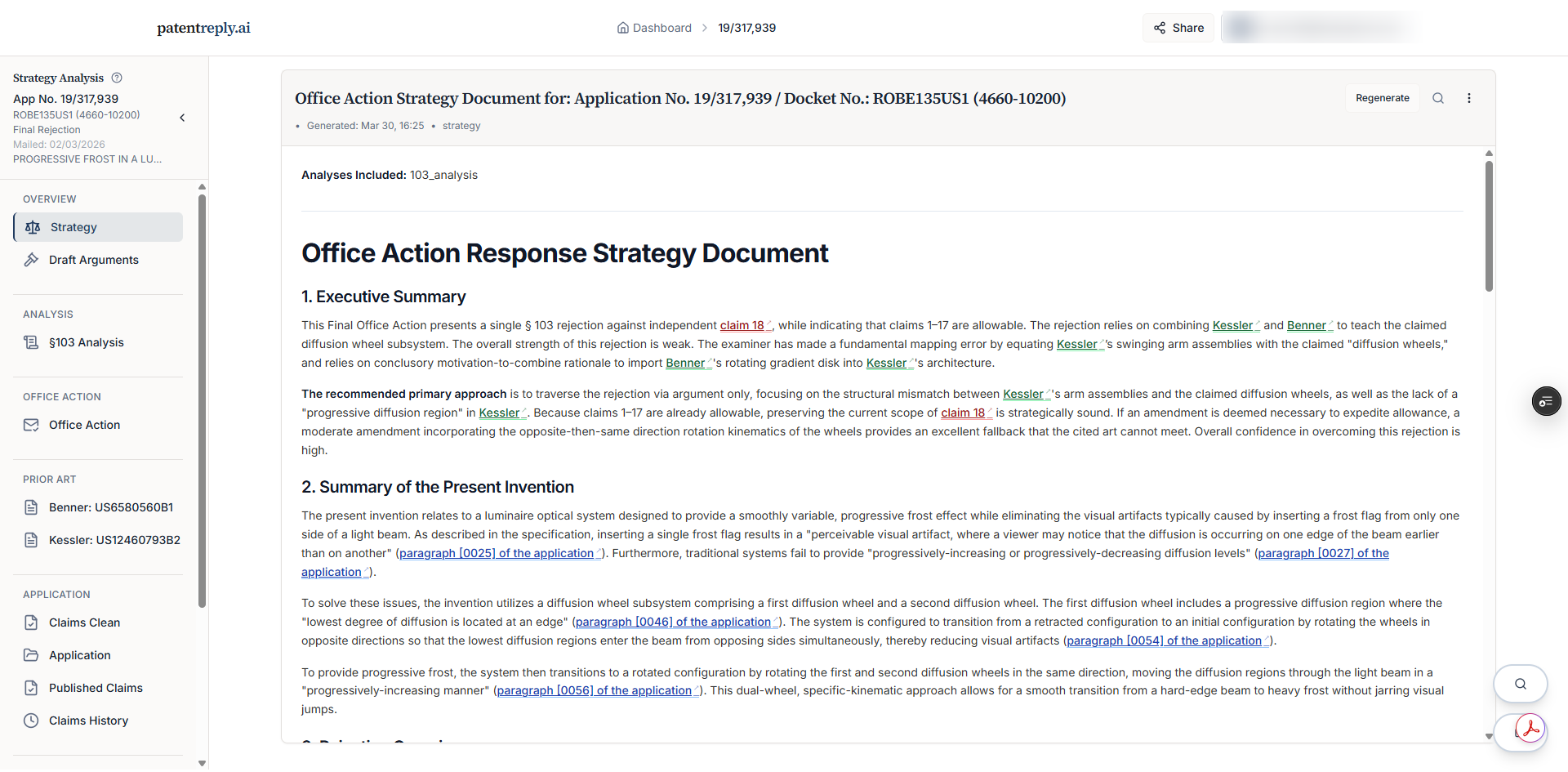Screen dimensions: 1568x772
Task: Open the three-dot more options menu
Action: (x=1469, y=98)
